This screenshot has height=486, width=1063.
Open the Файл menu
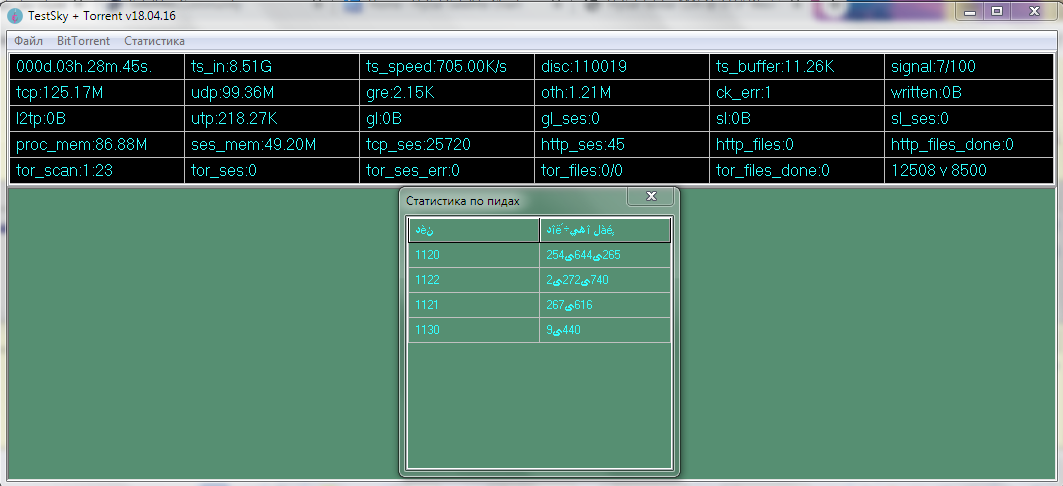tap(28, 41)
